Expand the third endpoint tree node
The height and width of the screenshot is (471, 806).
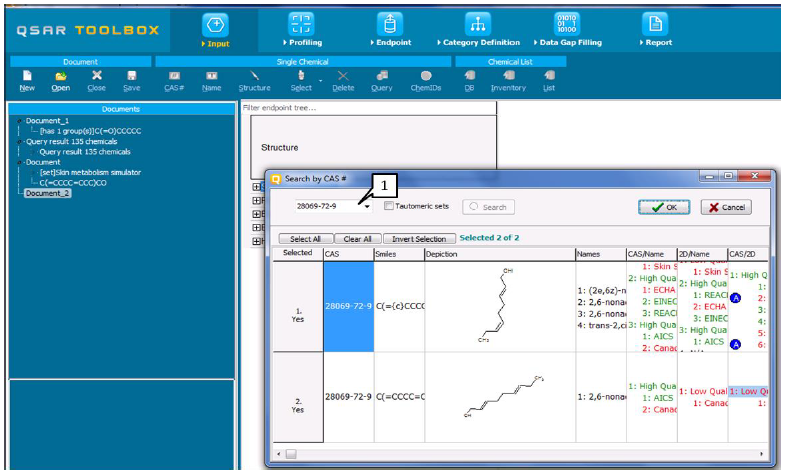tap(257, 214)
